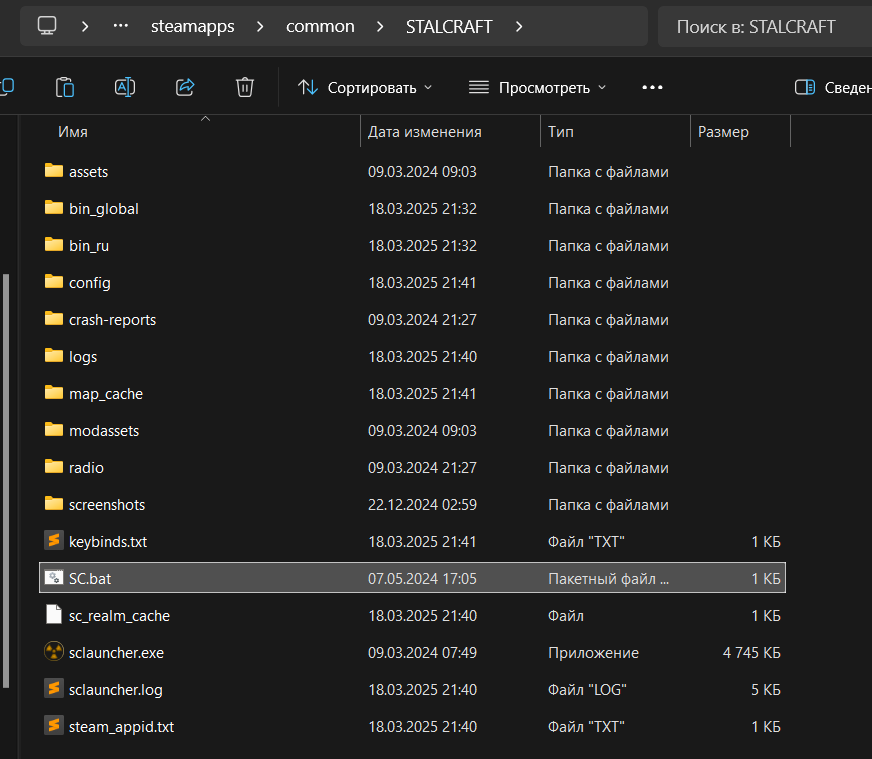Select the file name SC.bat
Image resolution: width=872 pixels, height=759 pixels.
(90, 579)
